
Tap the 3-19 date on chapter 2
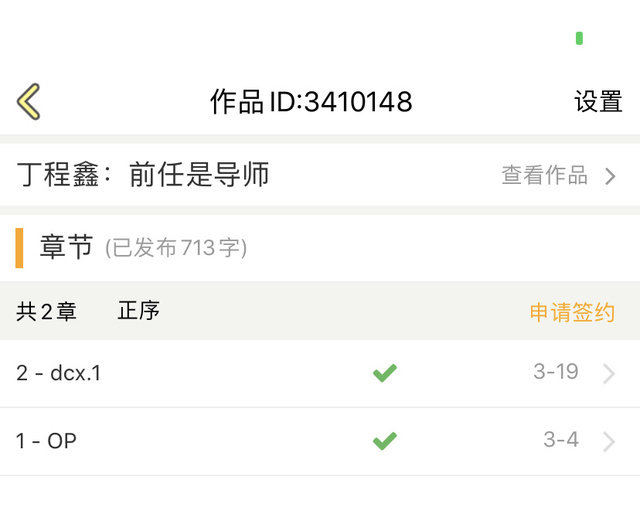tap(556, 372)
